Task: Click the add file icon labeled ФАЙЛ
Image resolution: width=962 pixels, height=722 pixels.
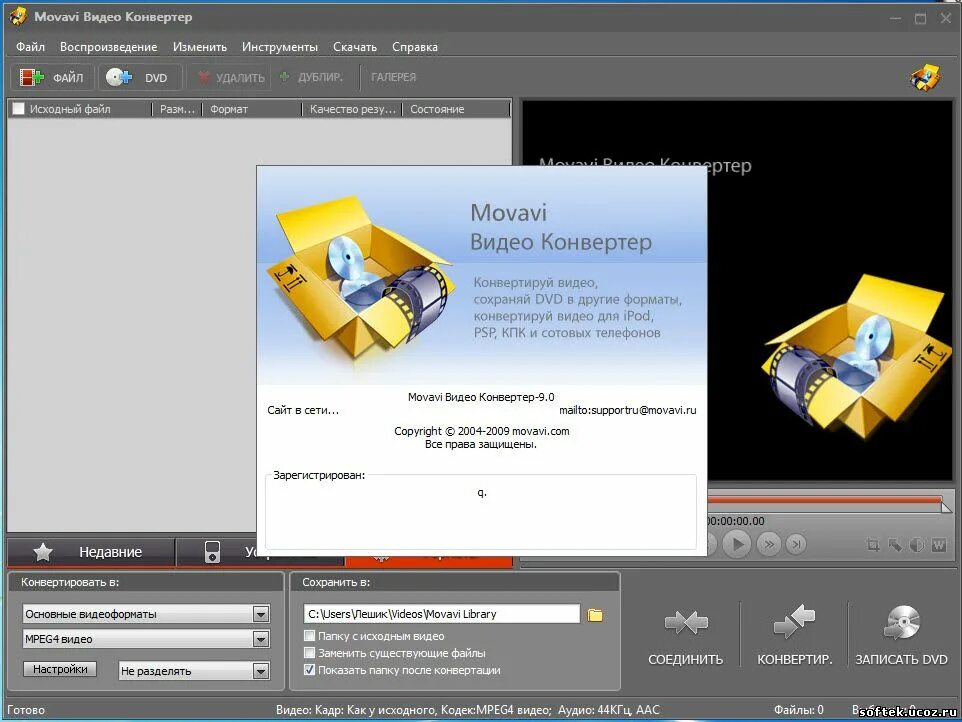Action: [x=31, y=77]
